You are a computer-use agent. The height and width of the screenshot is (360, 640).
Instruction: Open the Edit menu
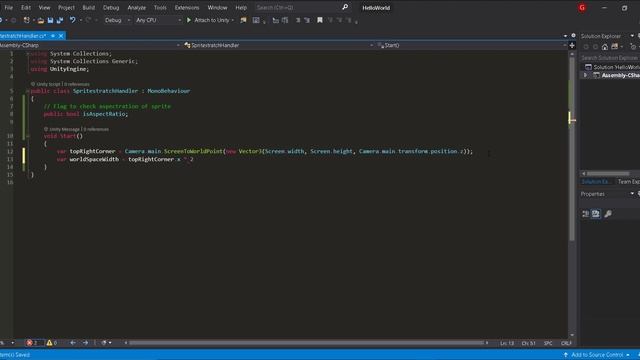26,7
